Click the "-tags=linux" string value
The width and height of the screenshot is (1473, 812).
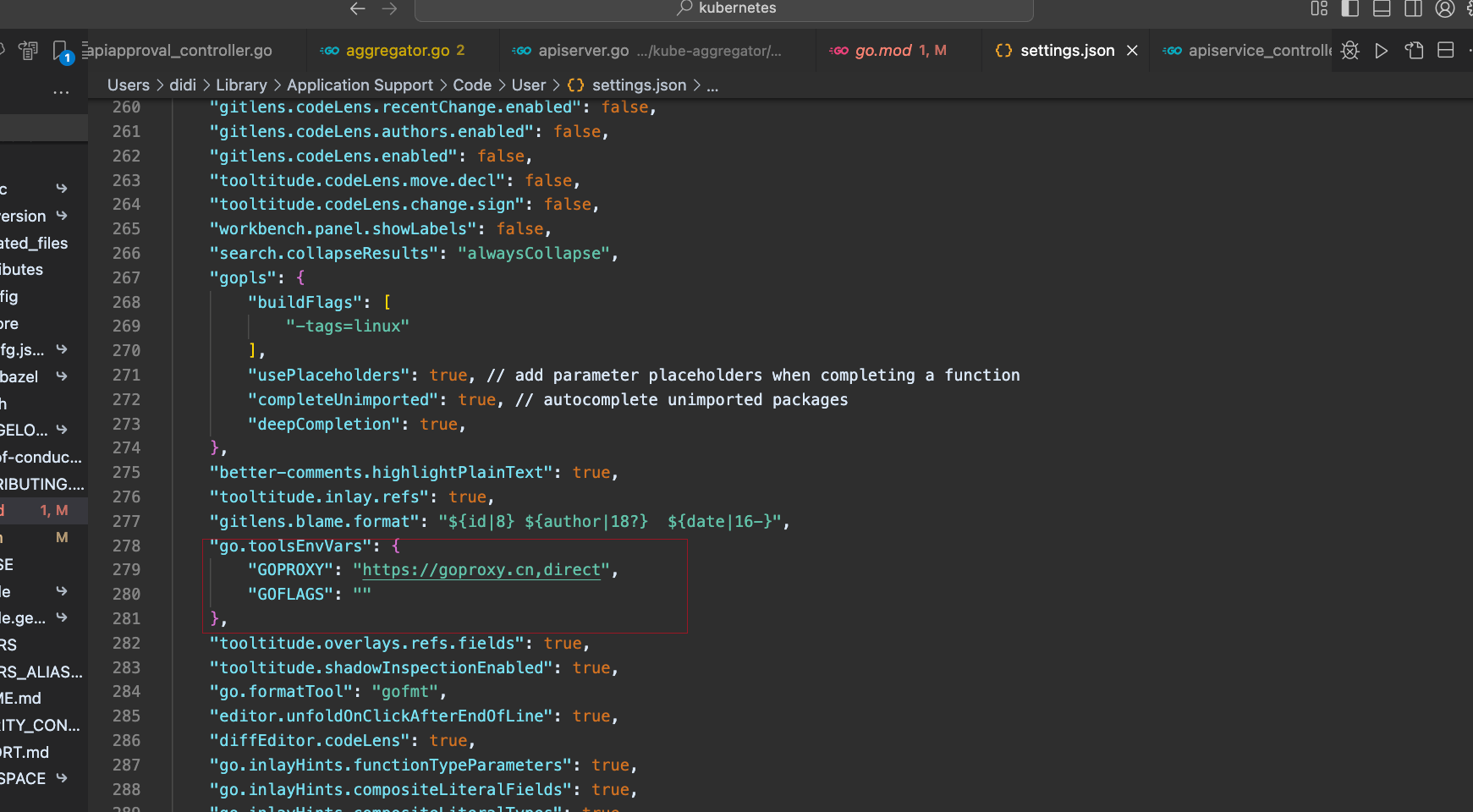coord(347,326)
